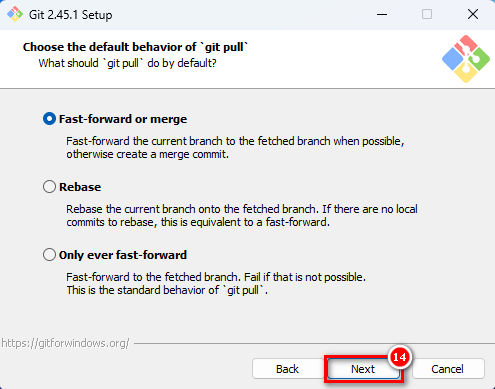
Task: Click the Rebase option label text
Action: 80,187
